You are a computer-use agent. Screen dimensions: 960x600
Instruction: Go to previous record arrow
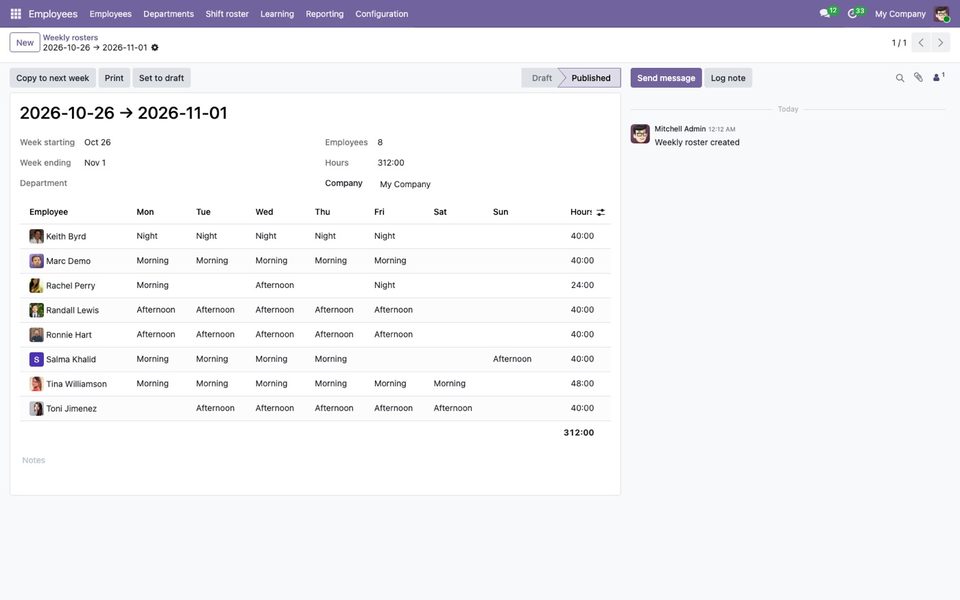pyautogui.click(x=921, y=43)
